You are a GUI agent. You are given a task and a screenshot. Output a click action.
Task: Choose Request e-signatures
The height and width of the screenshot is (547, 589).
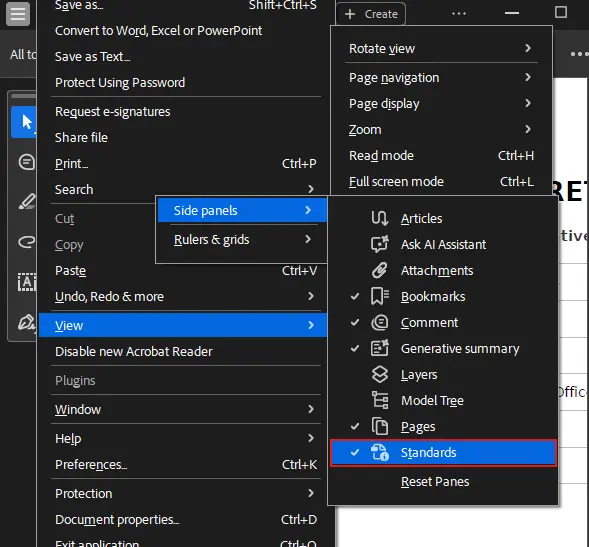click(112, 112)
